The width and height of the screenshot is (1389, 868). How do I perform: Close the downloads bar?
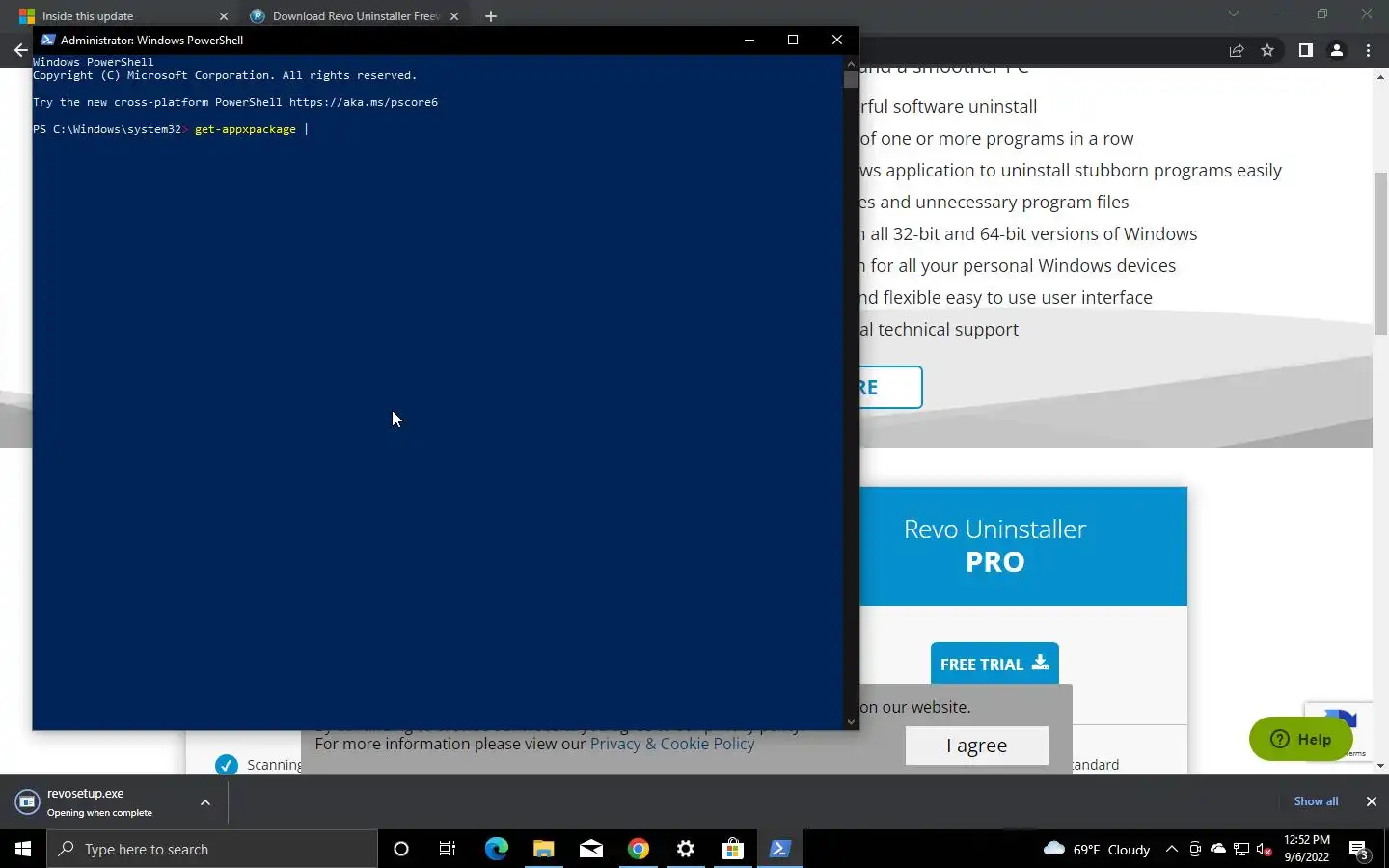click(1371, 801)
